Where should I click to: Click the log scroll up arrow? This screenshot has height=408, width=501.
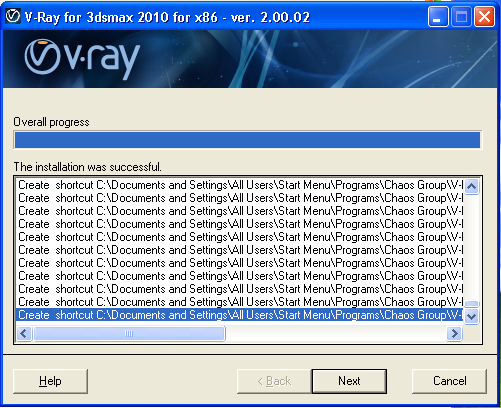(471, 186)
